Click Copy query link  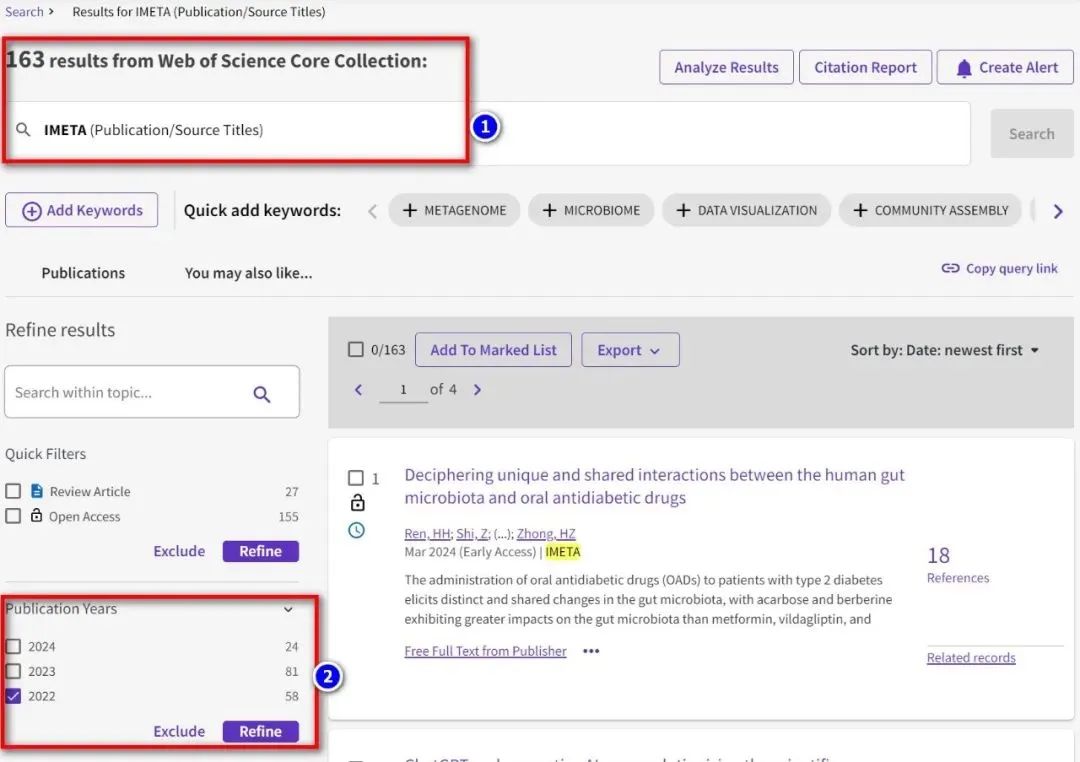(999, 269)
